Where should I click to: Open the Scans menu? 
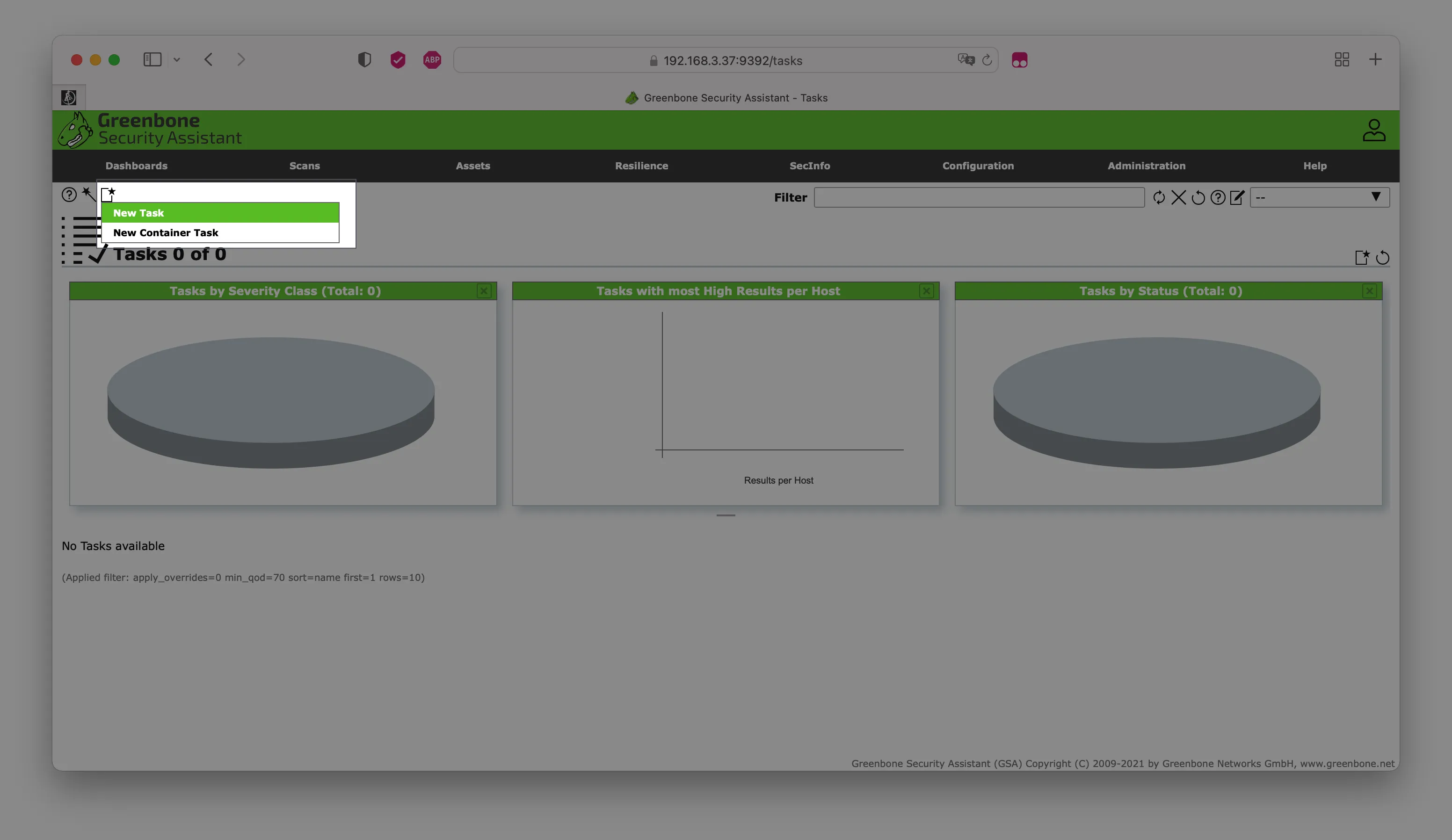tap(304, 166)
